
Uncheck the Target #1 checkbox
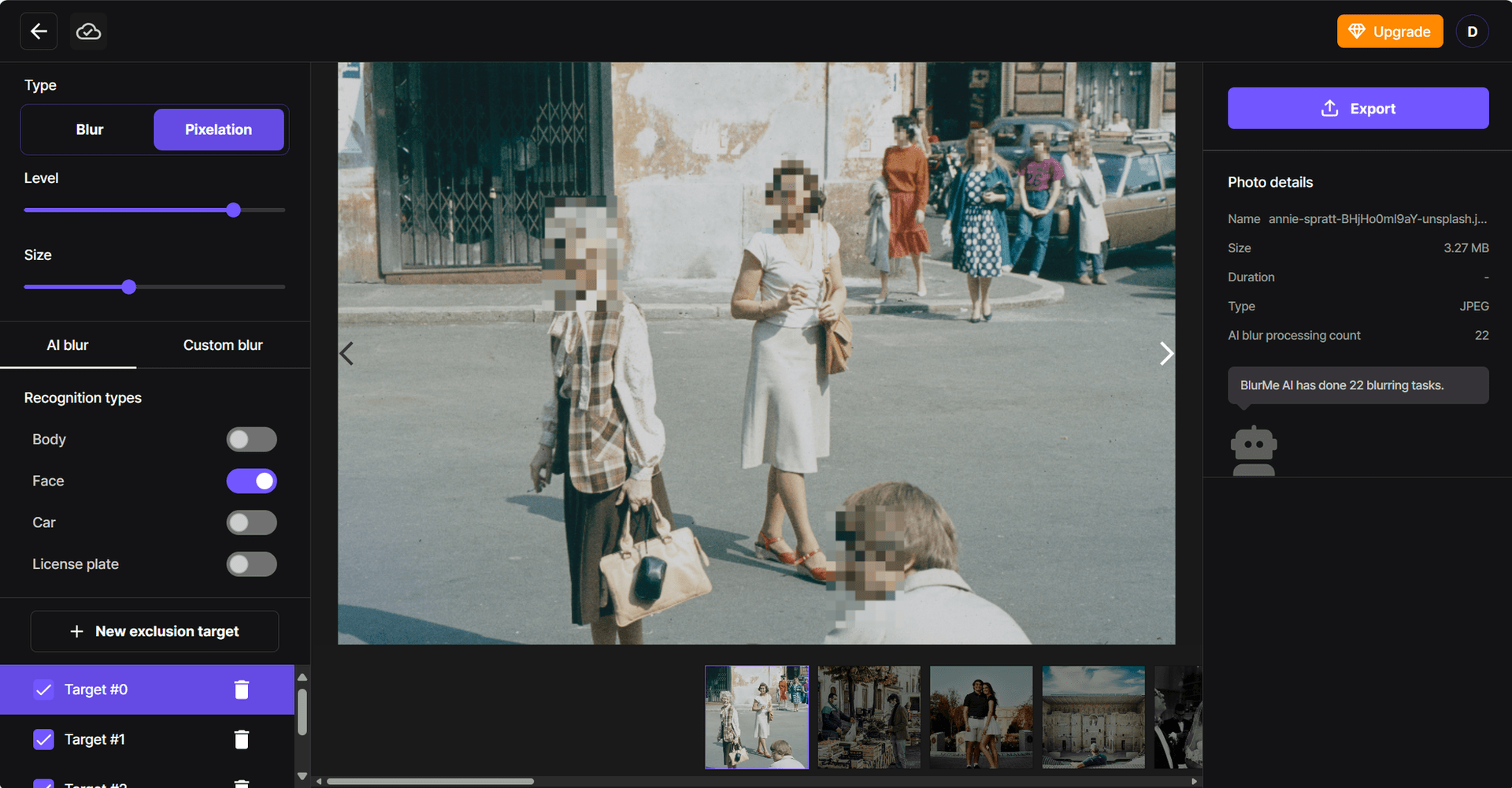pos(43,739)
